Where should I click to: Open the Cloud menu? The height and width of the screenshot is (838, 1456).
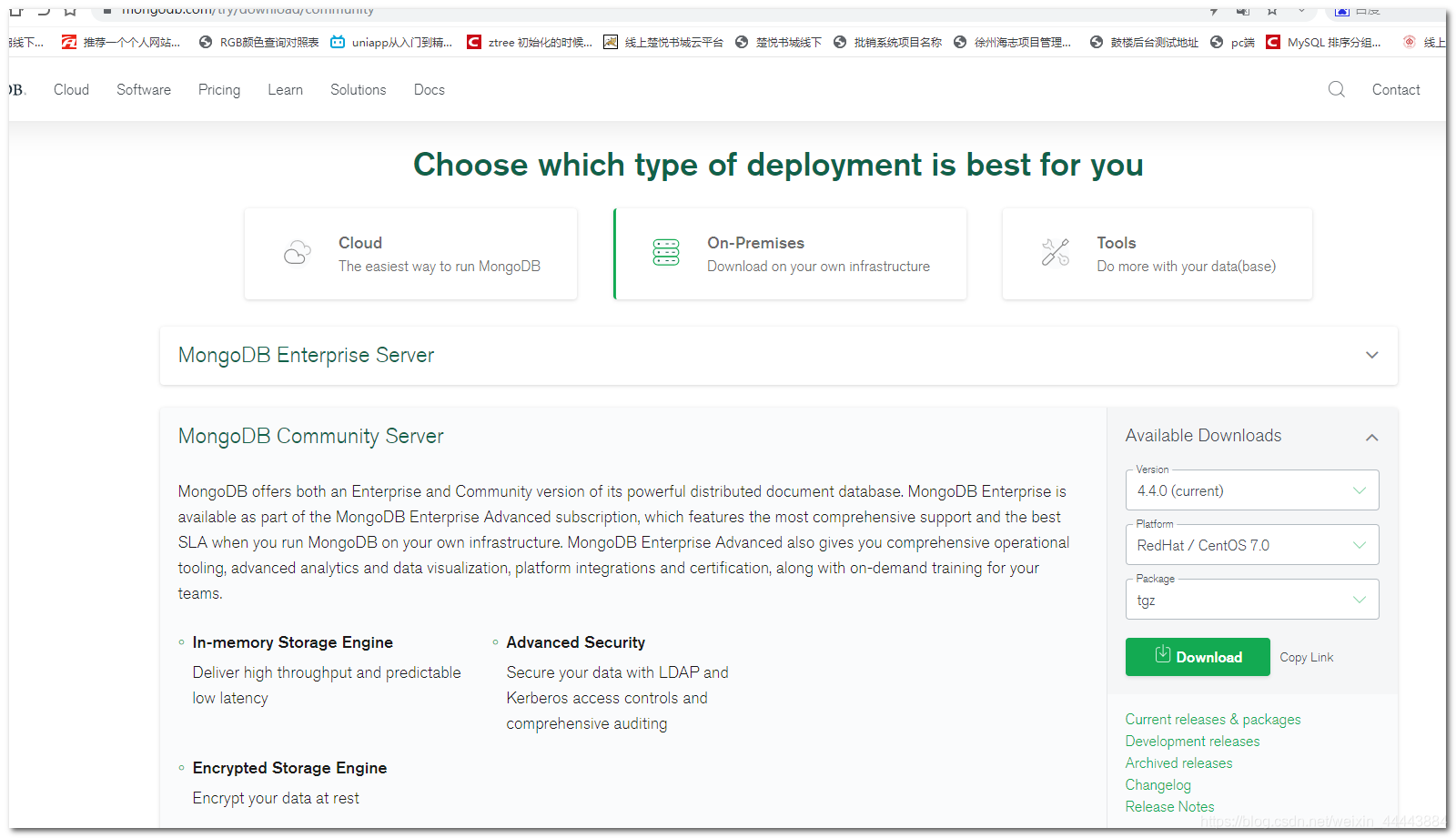coord(71,89)
